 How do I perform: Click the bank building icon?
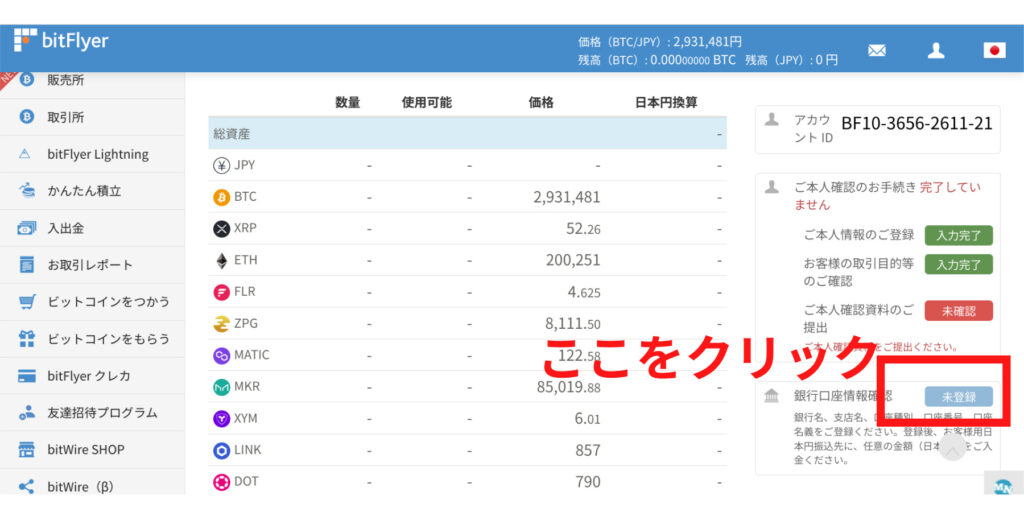771,396
